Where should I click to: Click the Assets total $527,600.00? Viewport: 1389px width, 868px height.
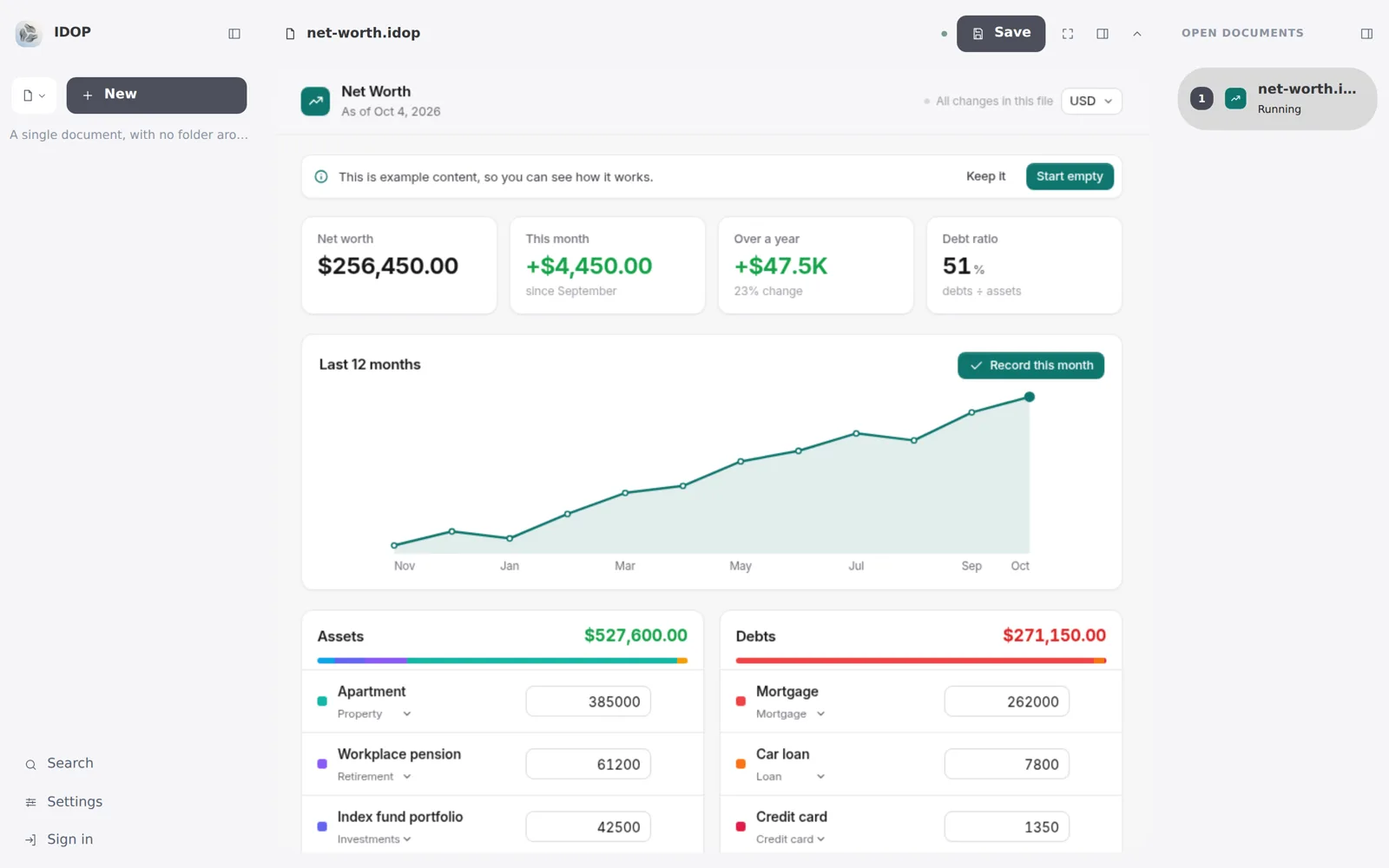point(635,635)
